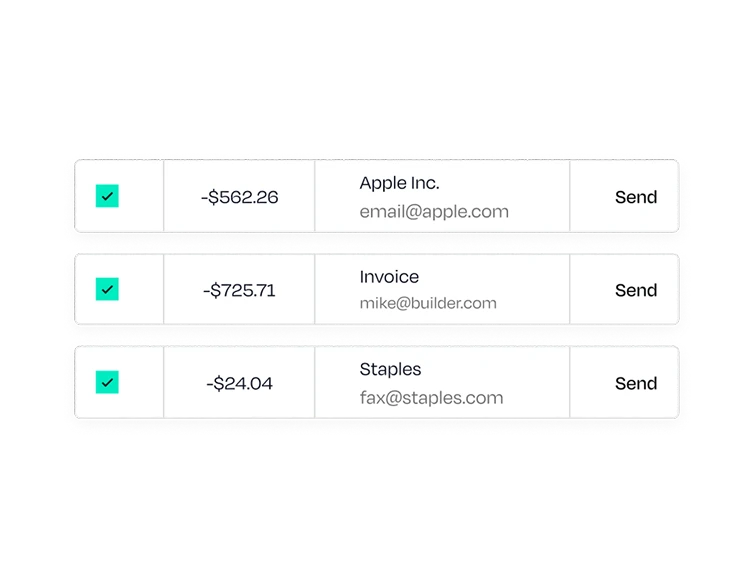Image resolution: width=752 pixels, height=588 pixels.
Task: Uncheck the Apple Inc. transaction checkbox
Action: [x=107, y=196]
